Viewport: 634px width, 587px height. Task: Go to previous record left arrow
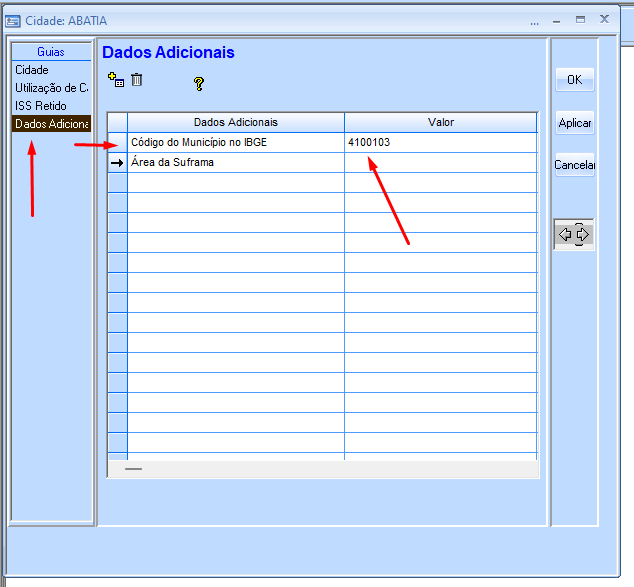click(x=565, y=234)
